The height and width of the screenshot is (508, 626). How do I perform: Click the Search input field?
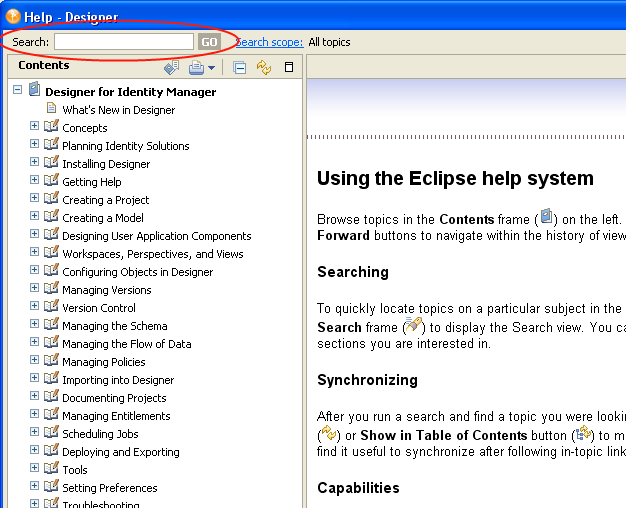coord(124,42)
